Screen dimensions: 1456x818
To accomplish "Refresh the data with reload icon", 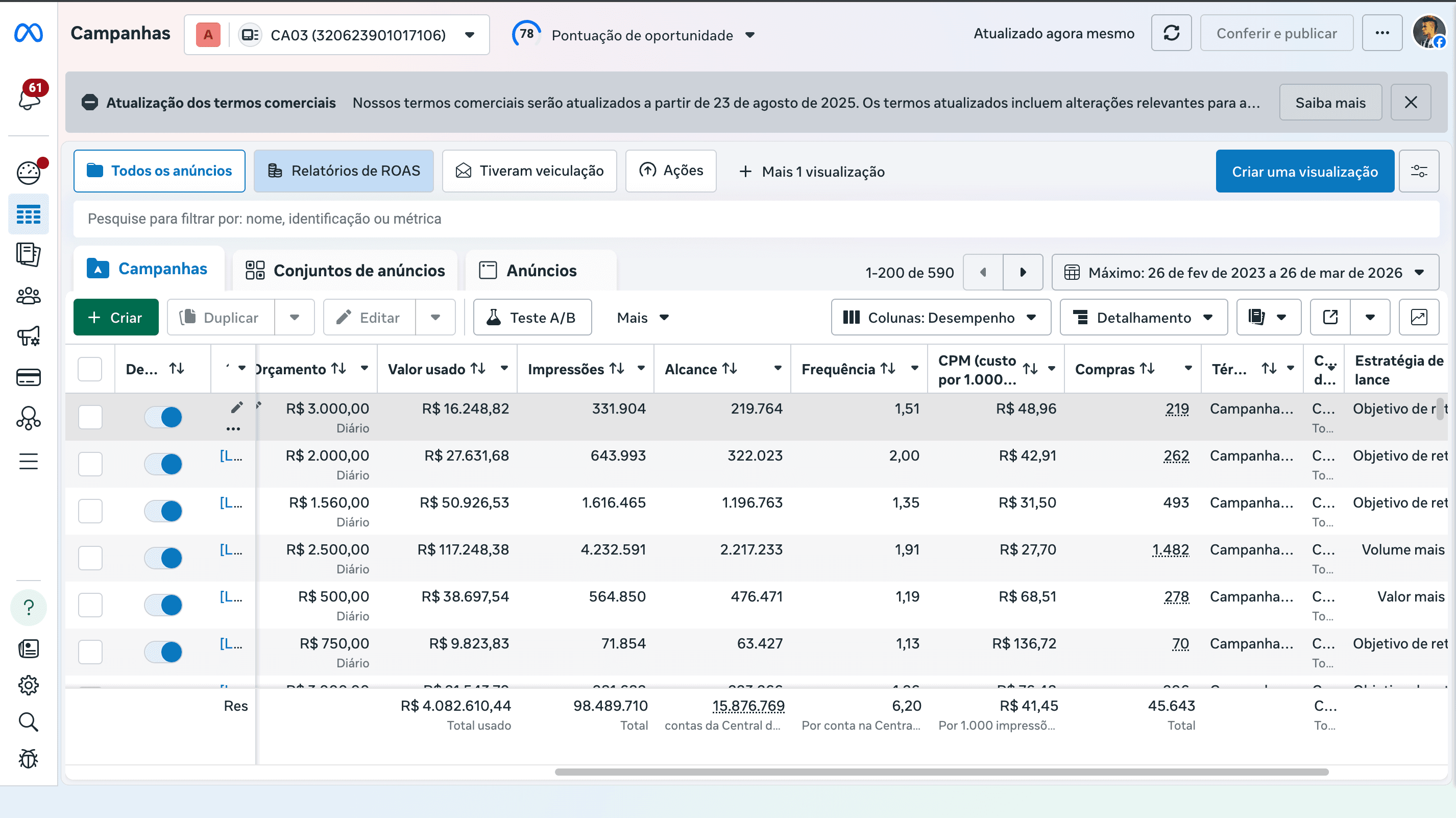I will 1171,33.
